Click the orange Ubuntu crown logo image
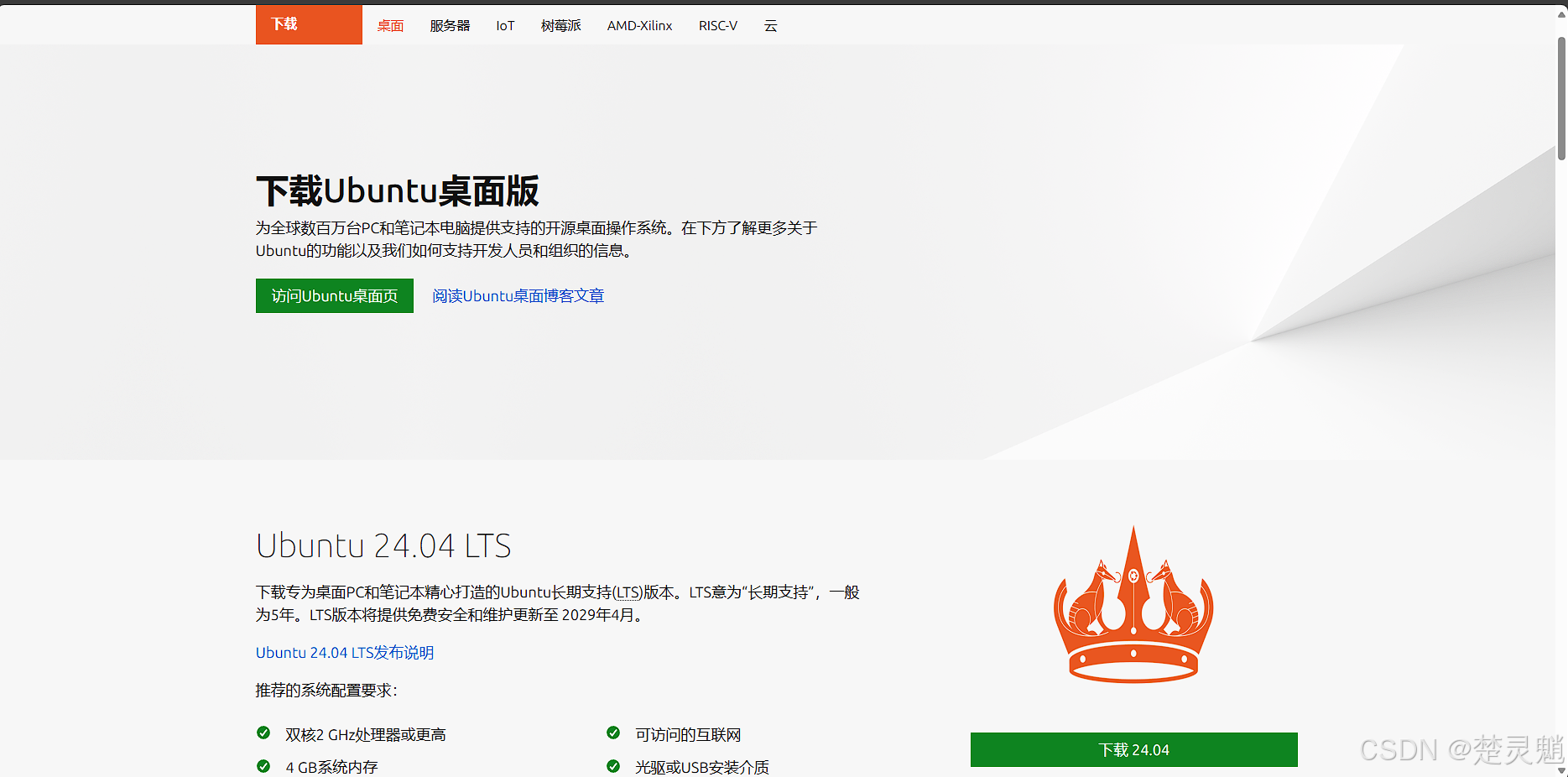 1133,604
